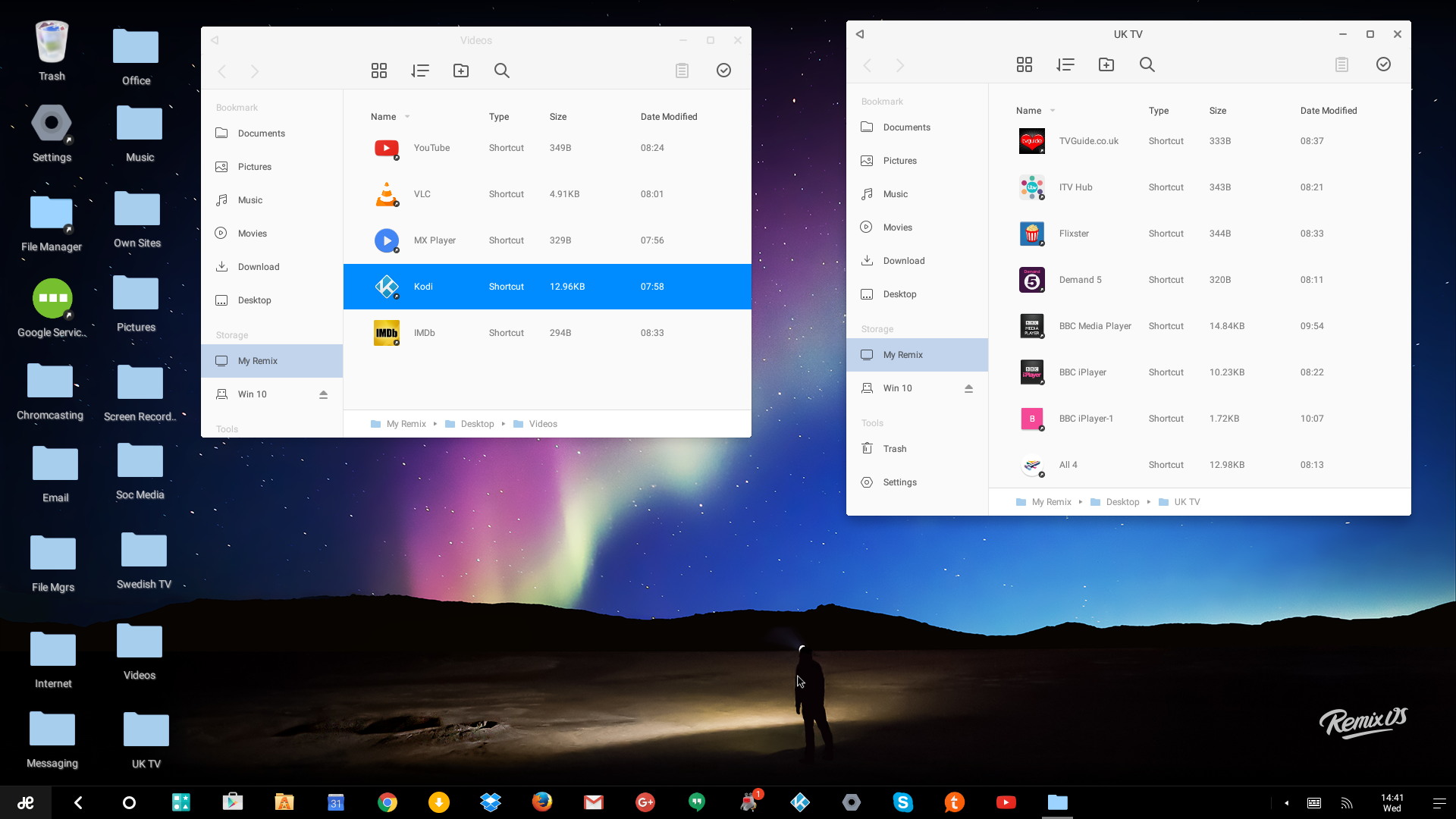Image resolution: width=1456 pixels, height=819 pixels.
Task: Open notification panel from taskbar
Action: click(x=1439, y=803)
